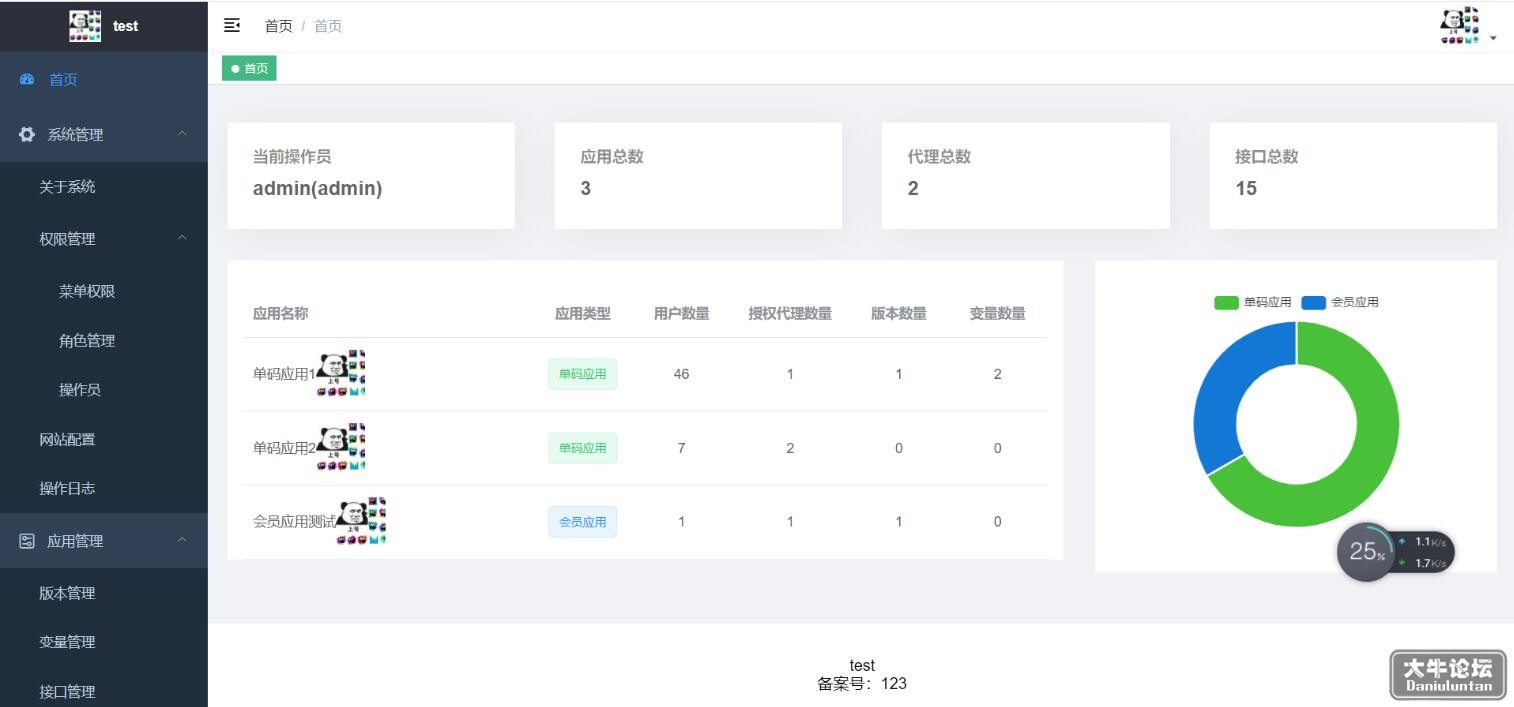Click the gear icon for 系统管理
Image resolution: width=1514 pixels, height=707 pixels.
[x=27, y=134]
